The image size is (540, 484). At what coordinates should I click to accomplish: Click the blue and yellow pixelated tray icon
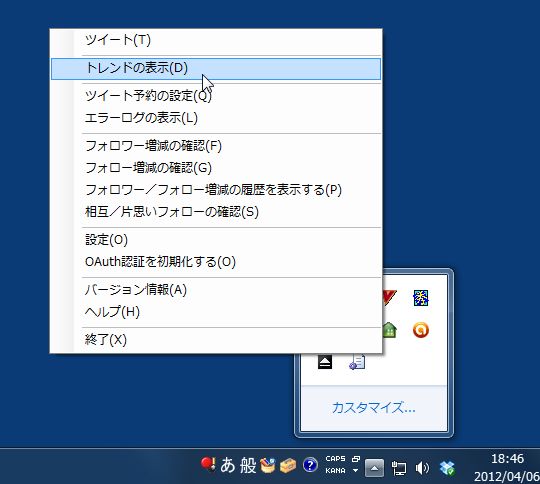(420, 298)
